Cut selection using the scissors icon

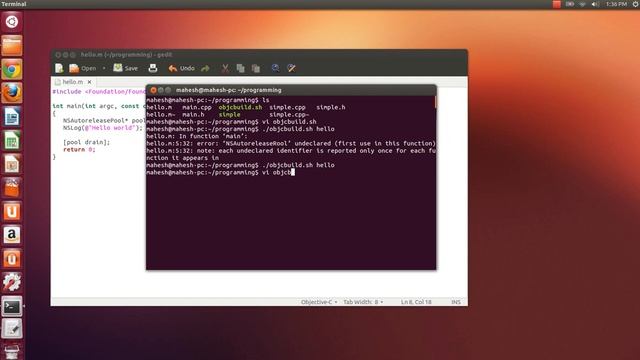(225, 68)
